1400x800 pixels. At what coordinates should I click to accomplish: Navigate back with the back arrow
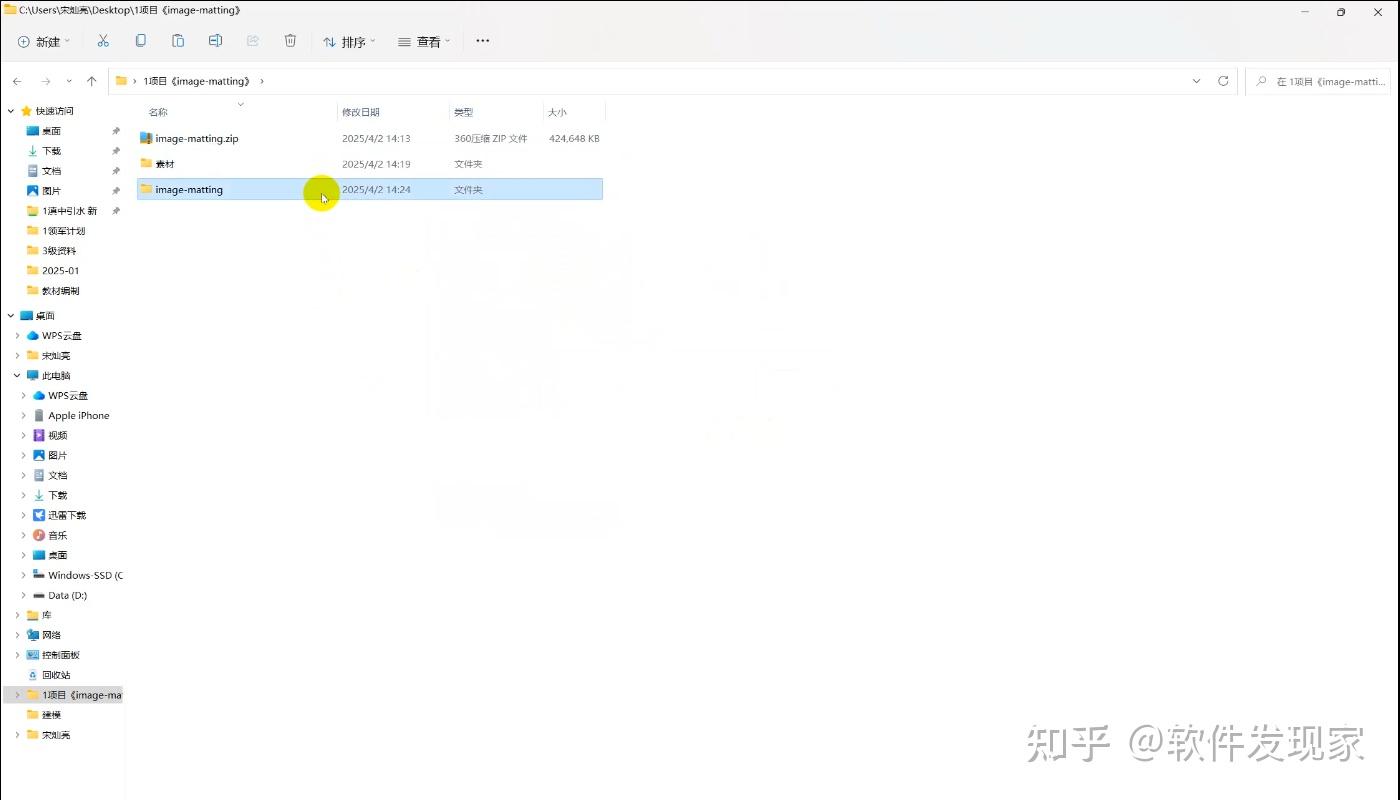pos(17,81)
